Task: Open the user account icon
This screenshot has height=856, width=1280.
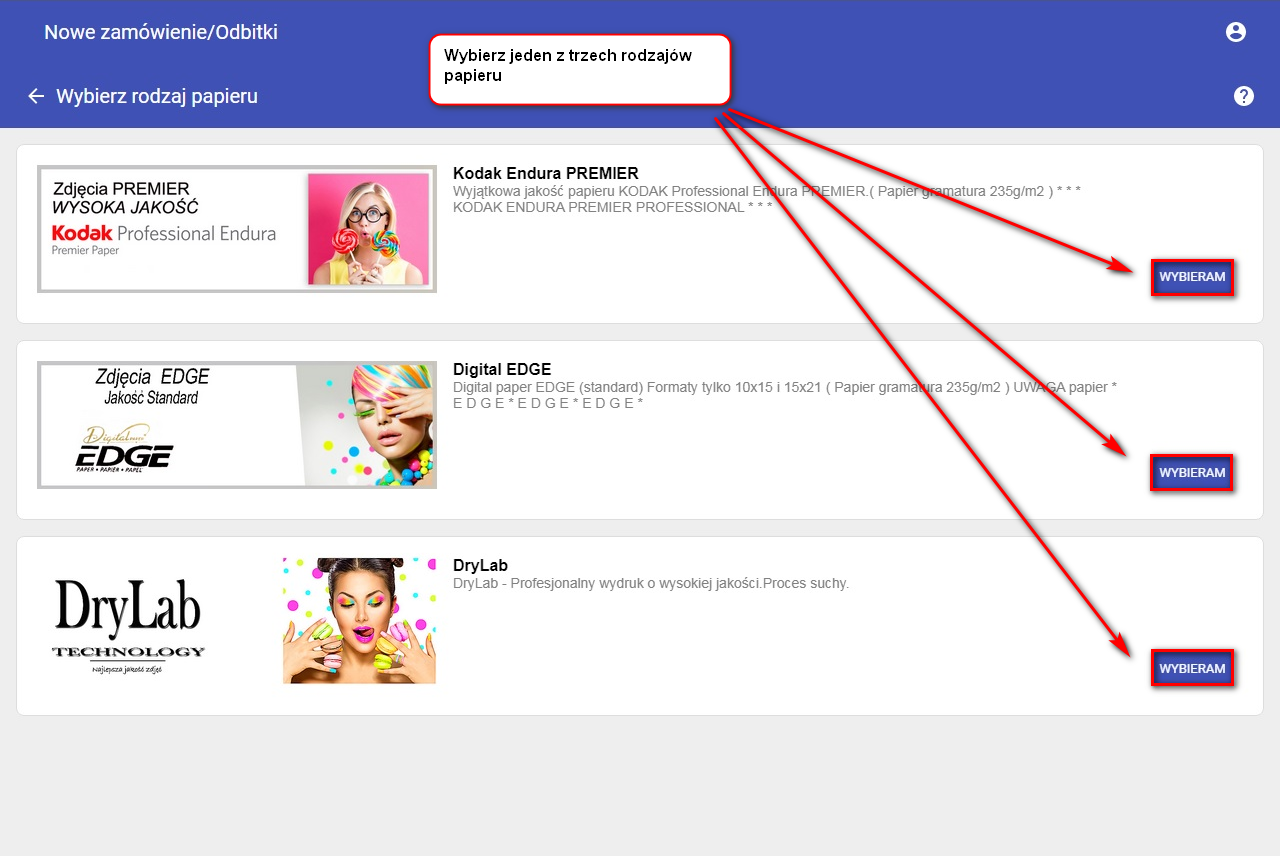Action: 1236,32
